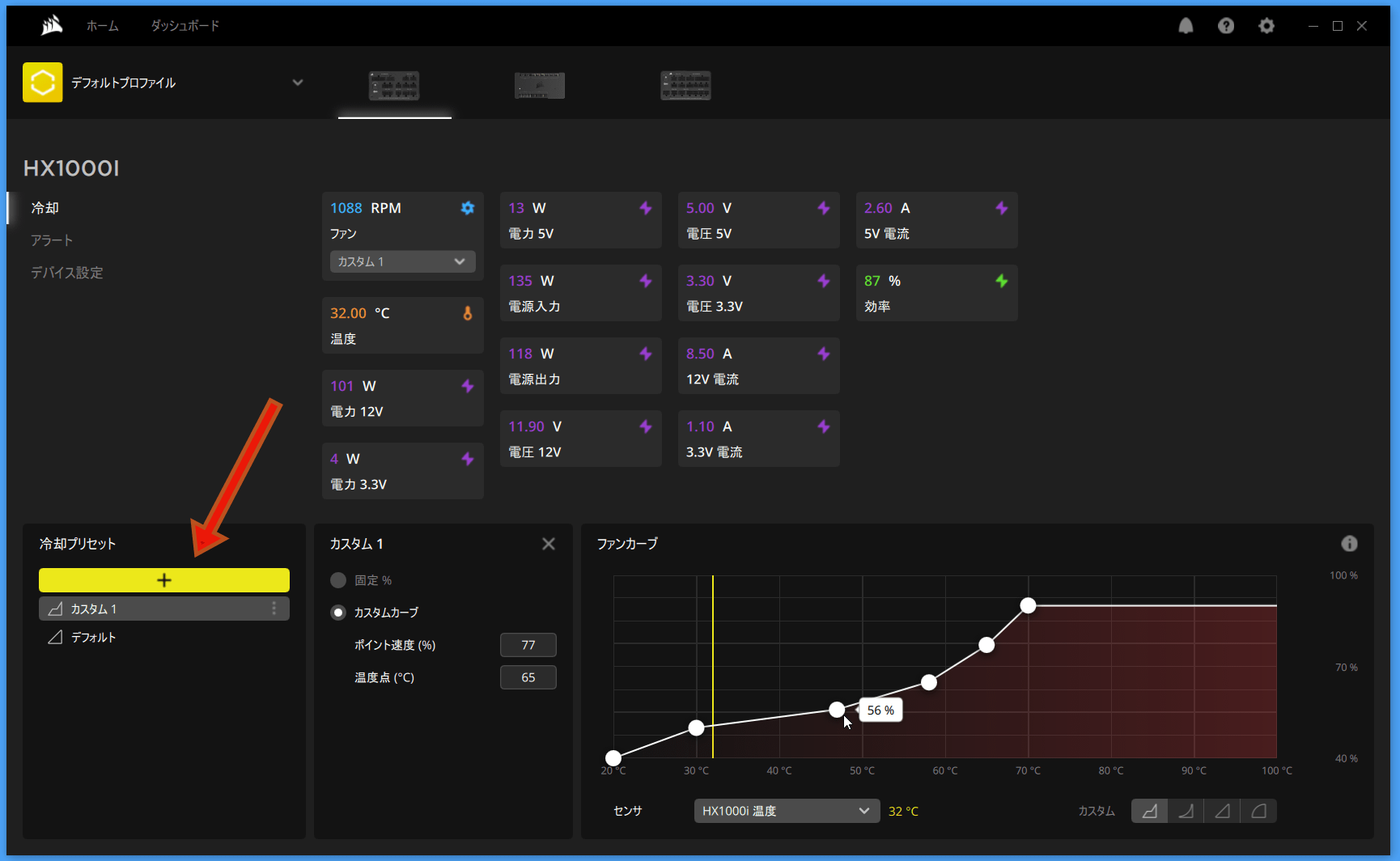
Task: Apply the second fan curve shape preset
Action: click(x=1186, y=811)
